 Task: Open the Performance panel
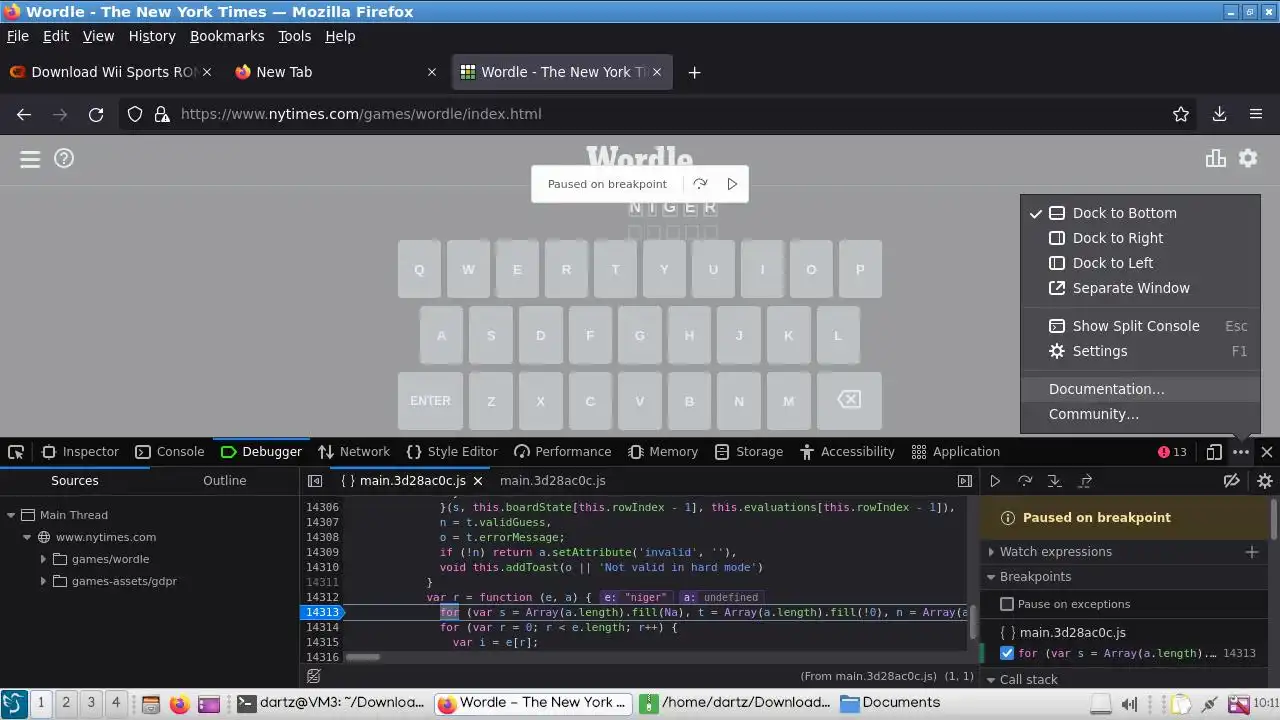point(562,452)
